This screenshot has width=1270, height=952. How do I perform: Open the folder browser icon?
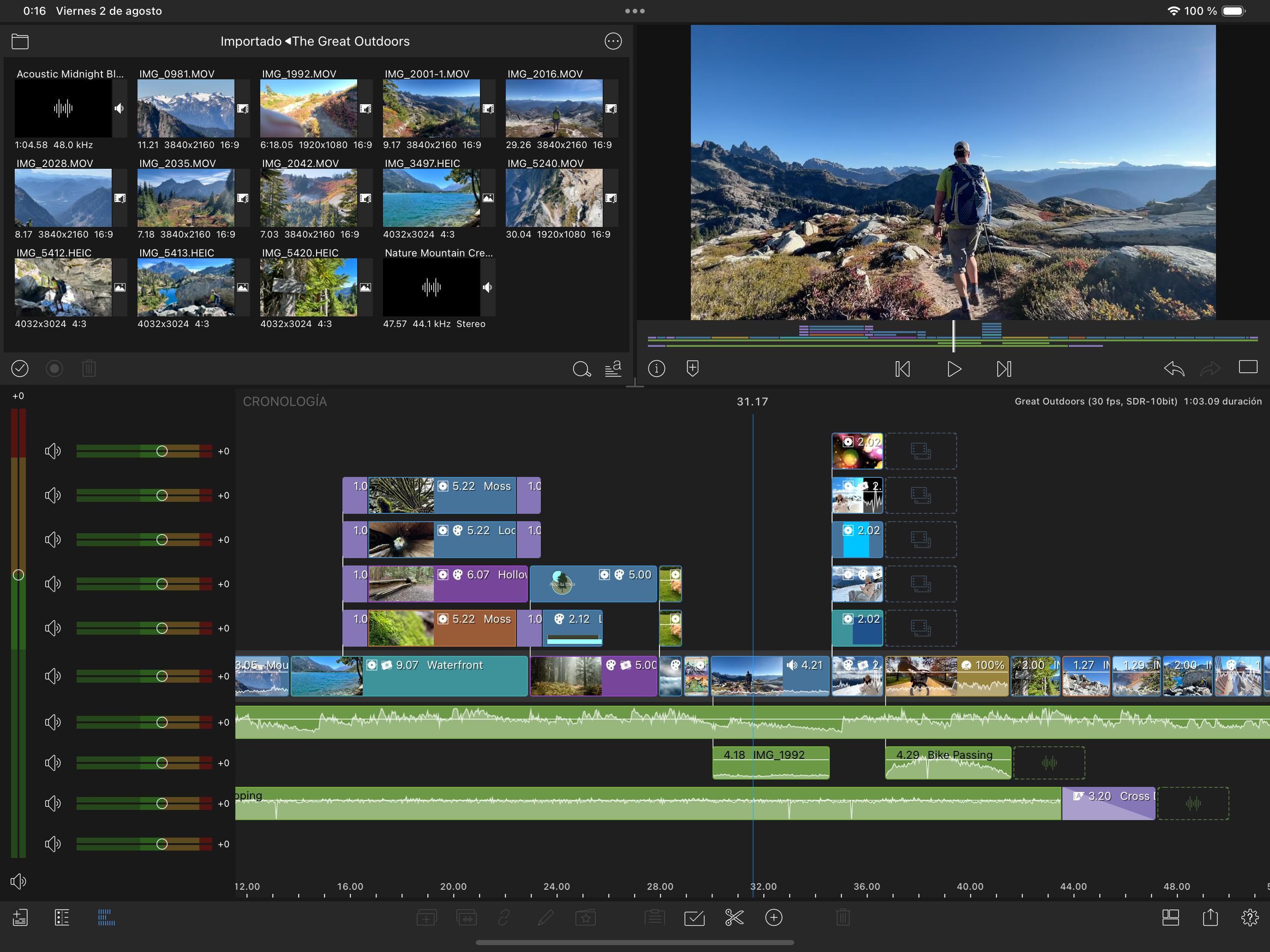pos(20,42)
